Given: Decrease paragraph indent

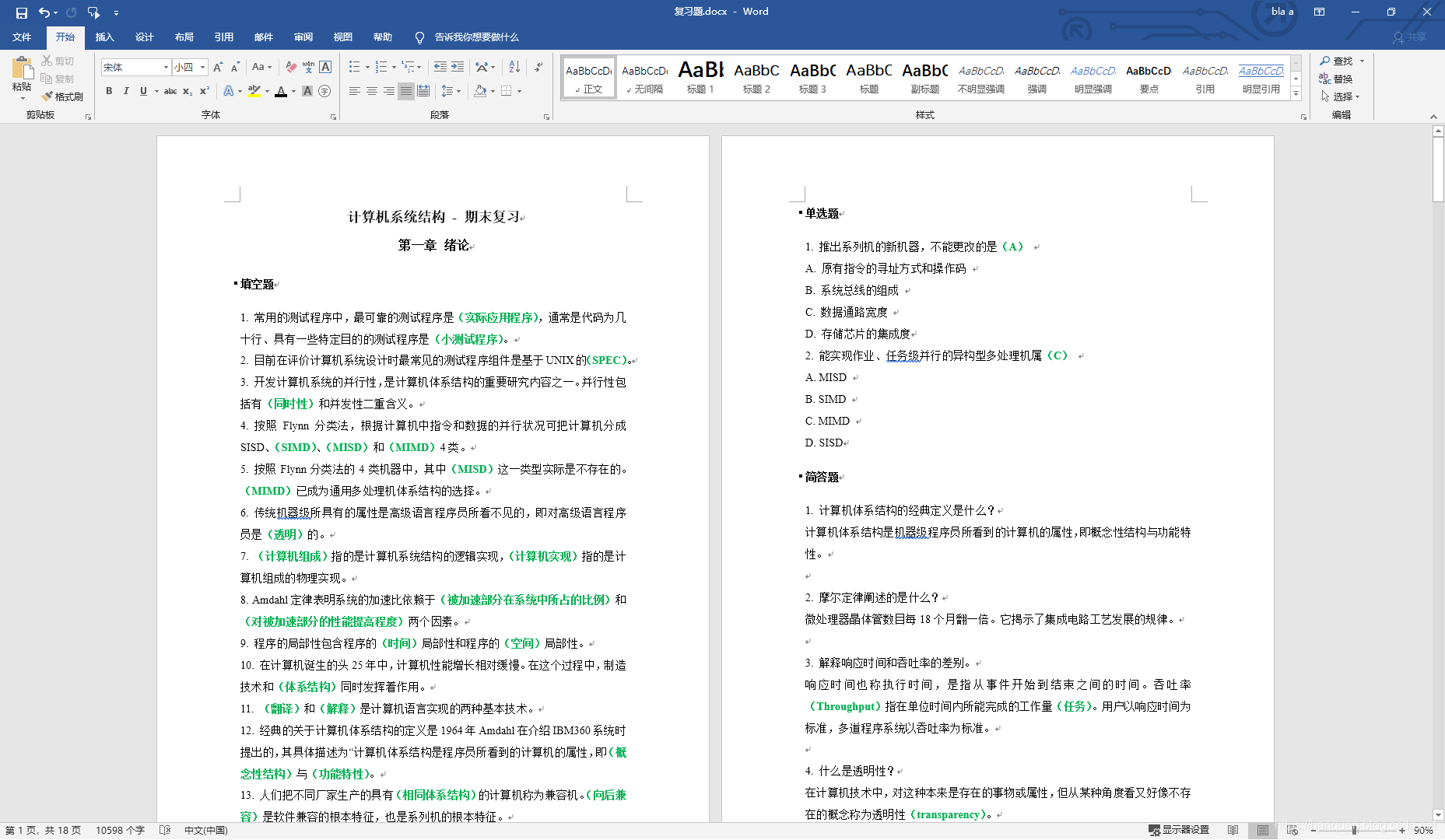Looking at the screenshot, I should (x=440, y=67).
